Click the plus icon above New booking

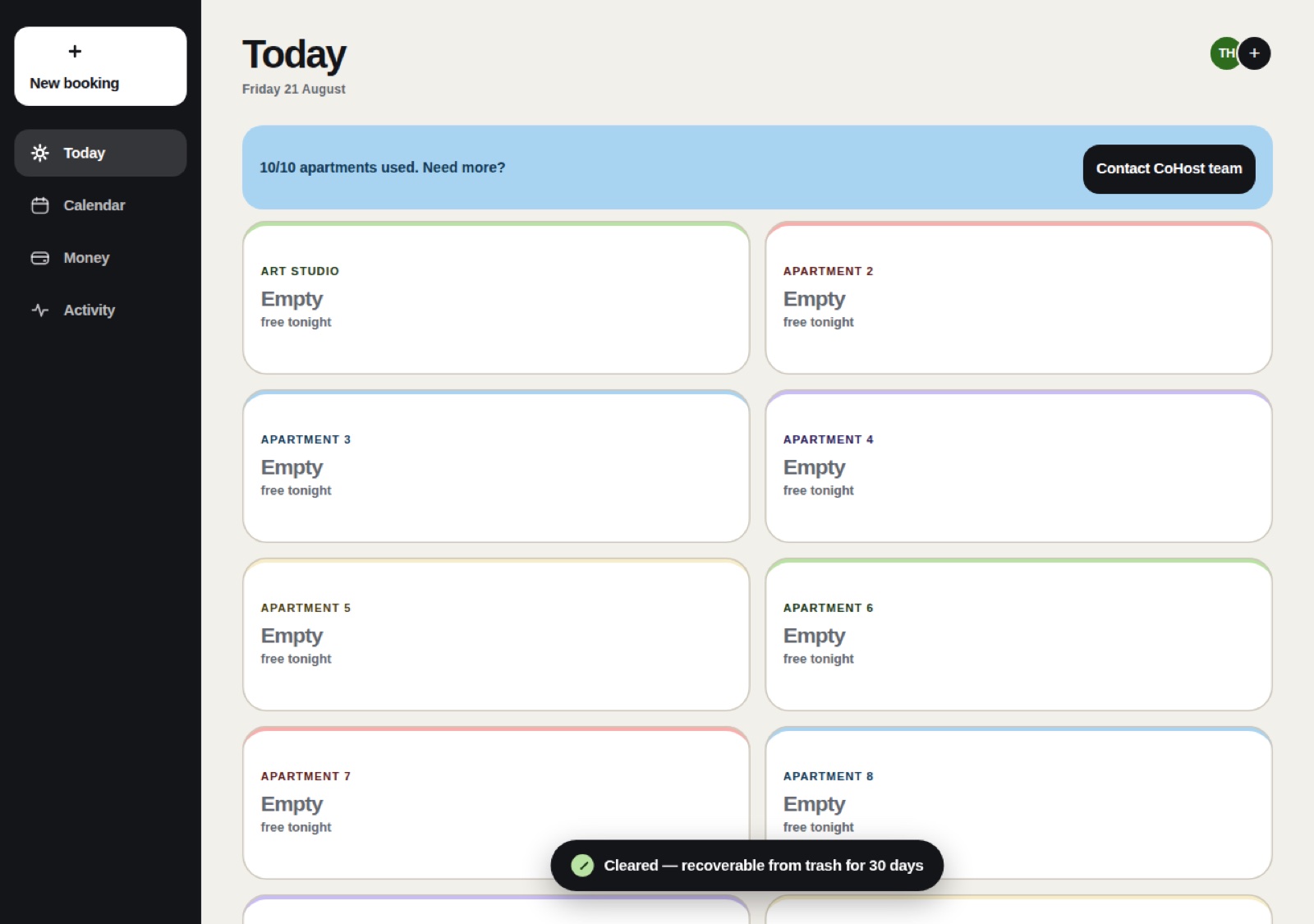tap(75, 52)
